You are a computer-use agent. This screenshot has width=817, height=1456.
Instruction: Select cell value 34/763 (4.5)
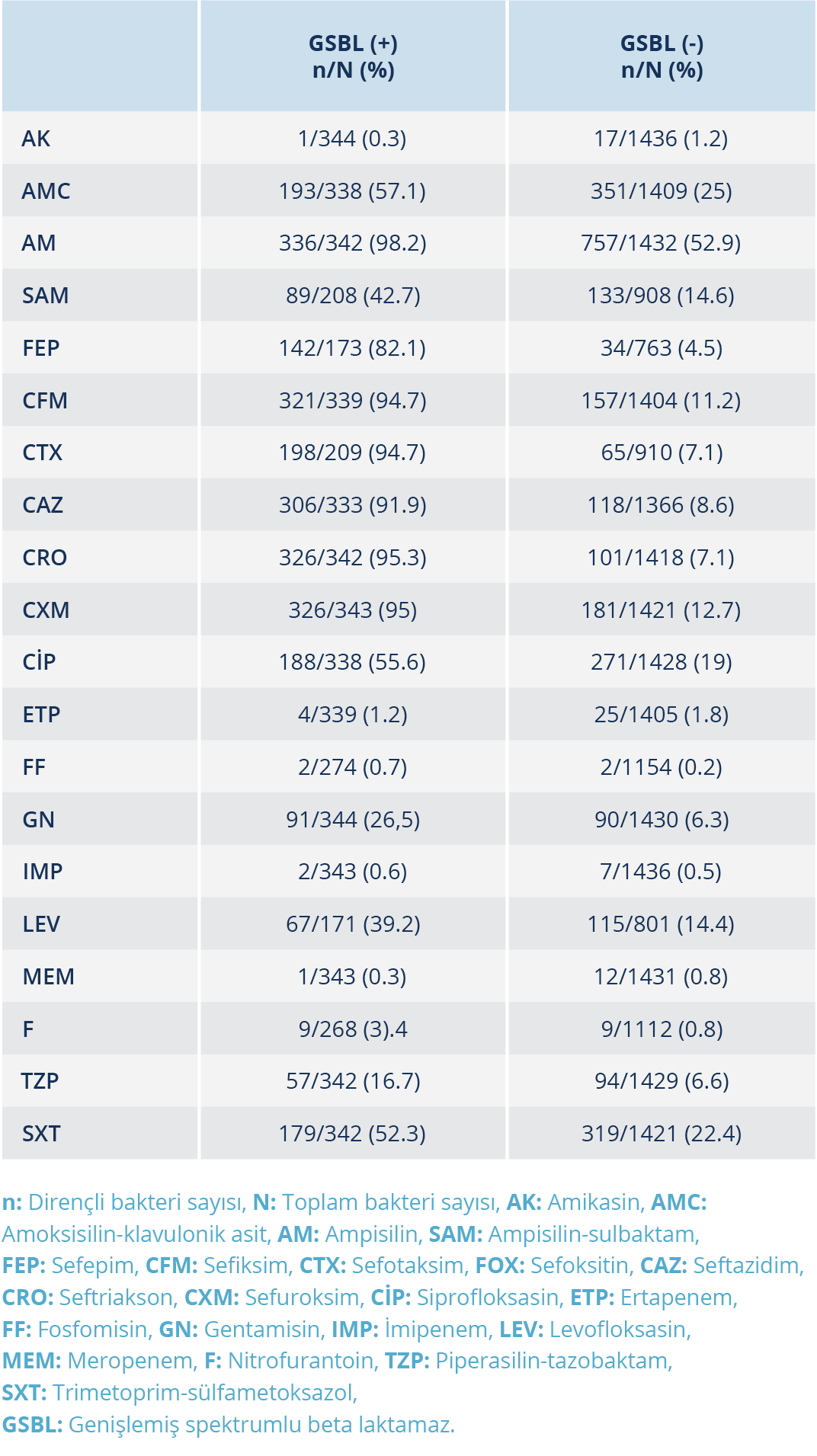tap(661, 348)
